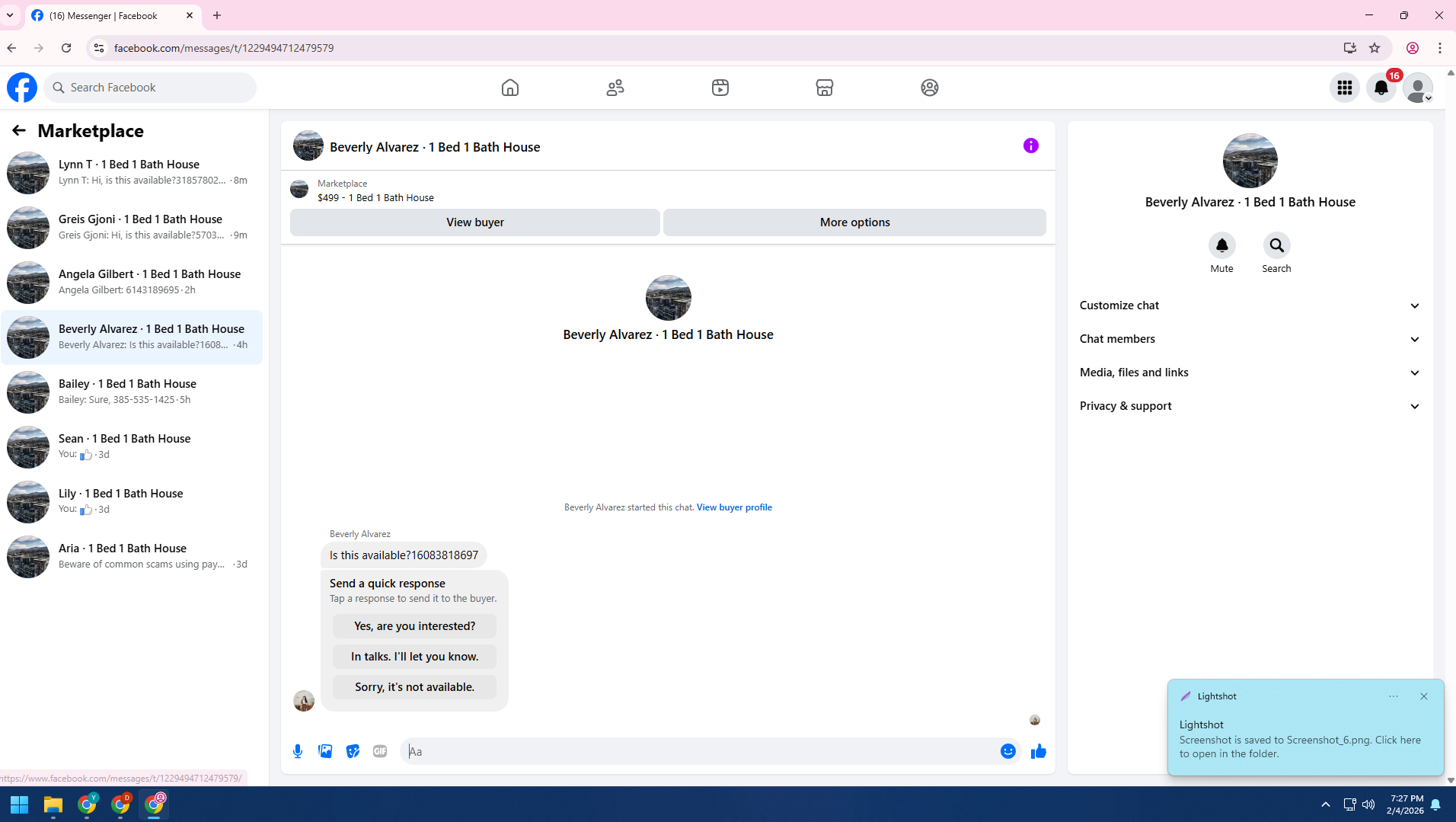Click the page vertical scrollbar

pos(1450,427)
